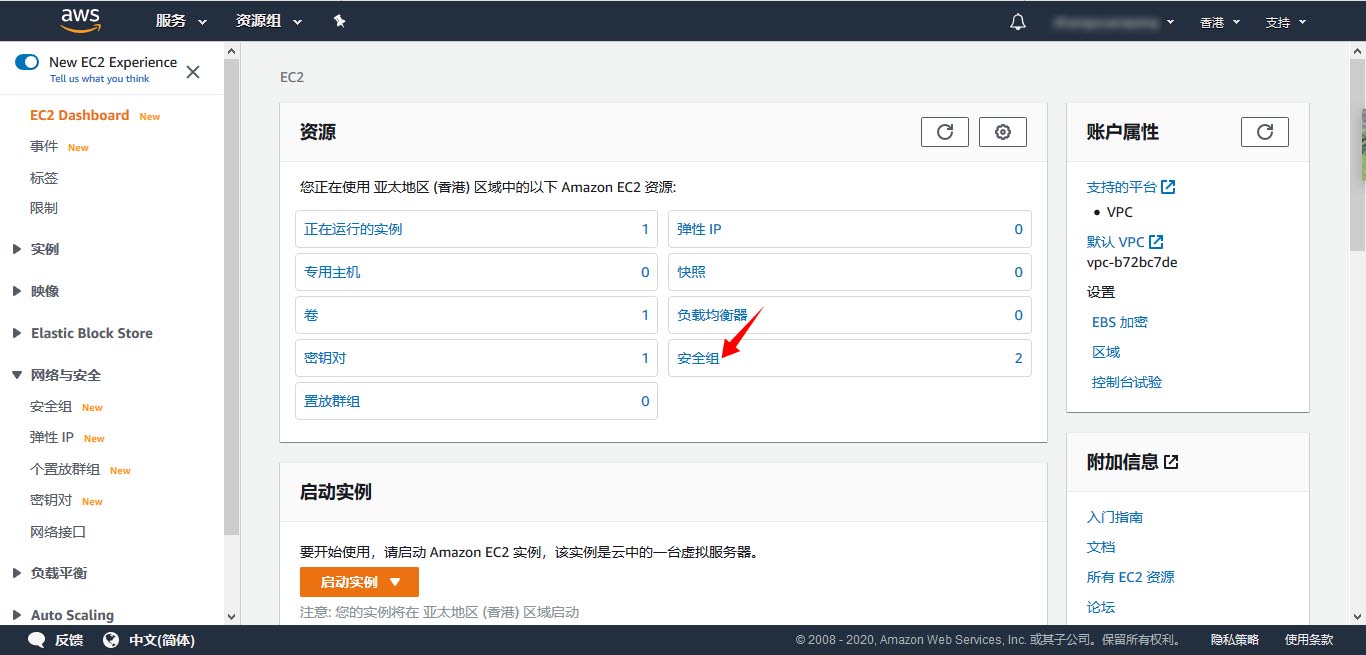Open 专用主机 resource link
The height and width of the screenshot is (655, 1366).
coord(332,272)
